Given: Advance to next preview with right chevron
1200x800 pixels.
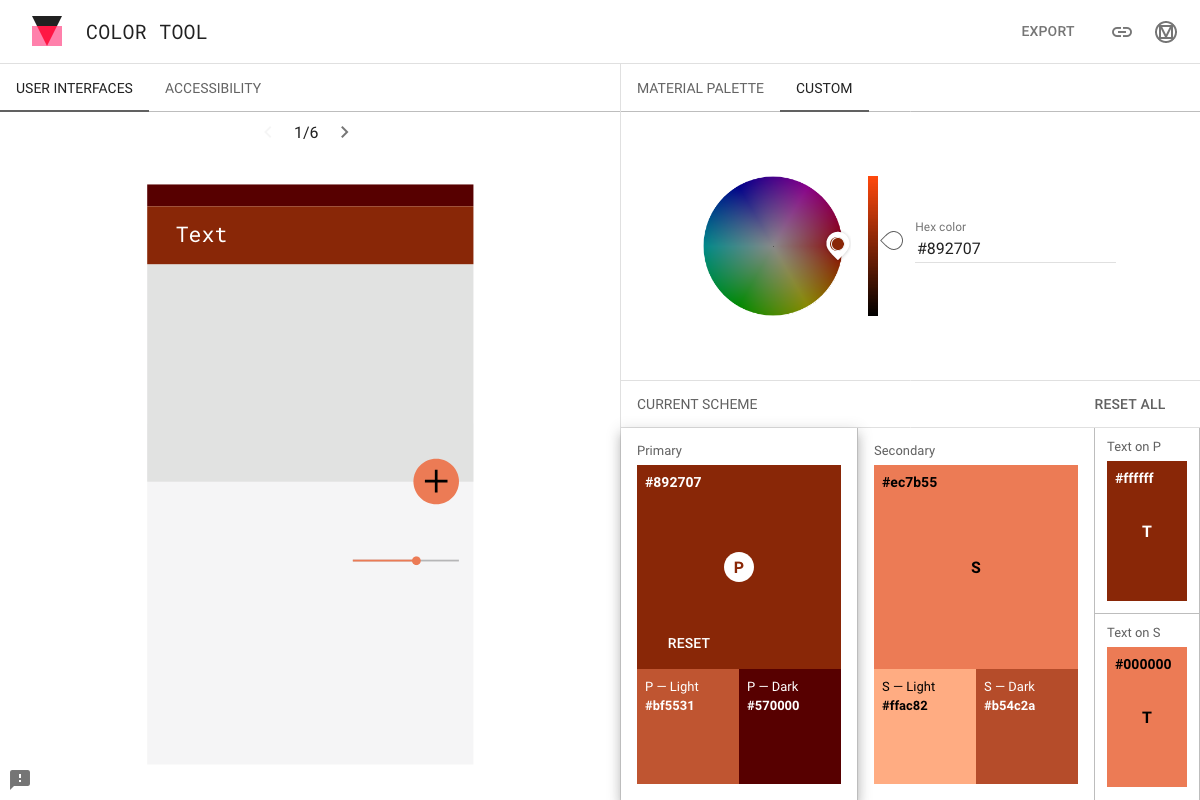Looking at the screenshot, I should 344,131.
